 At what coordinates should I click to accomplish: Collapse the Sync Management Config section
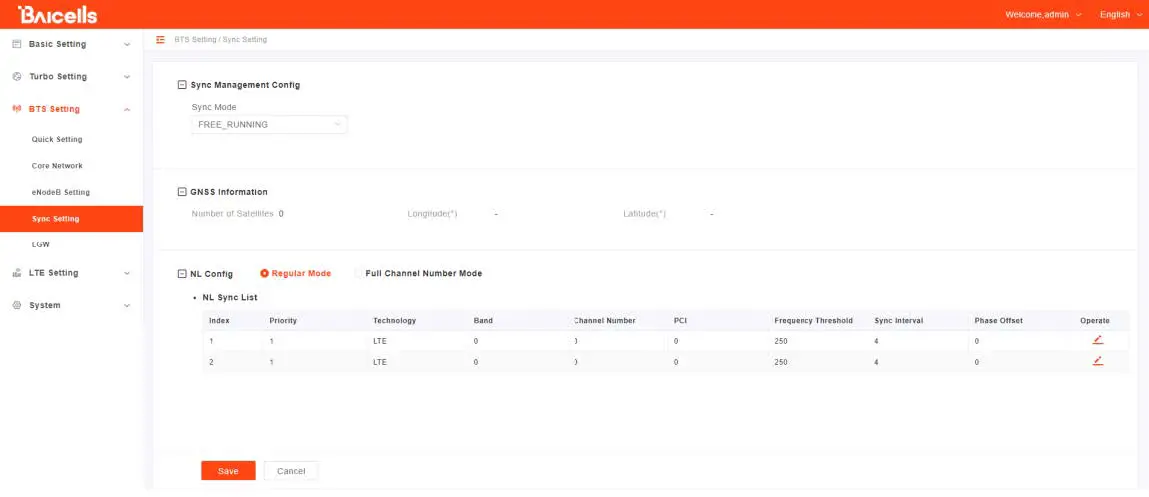(x=182, y=84)
